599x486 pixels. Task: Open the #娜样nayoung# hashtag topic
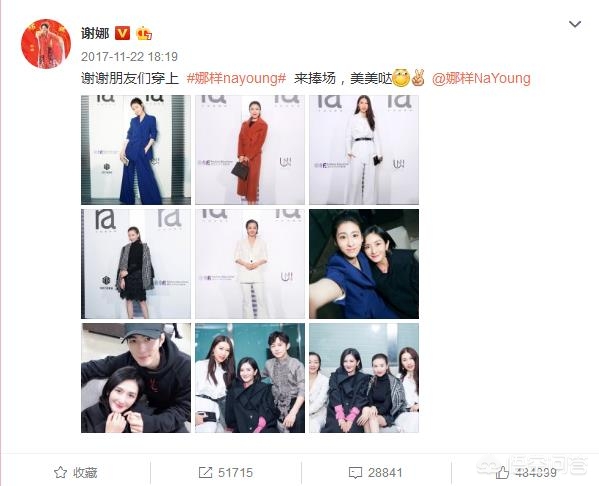(236, 78)
